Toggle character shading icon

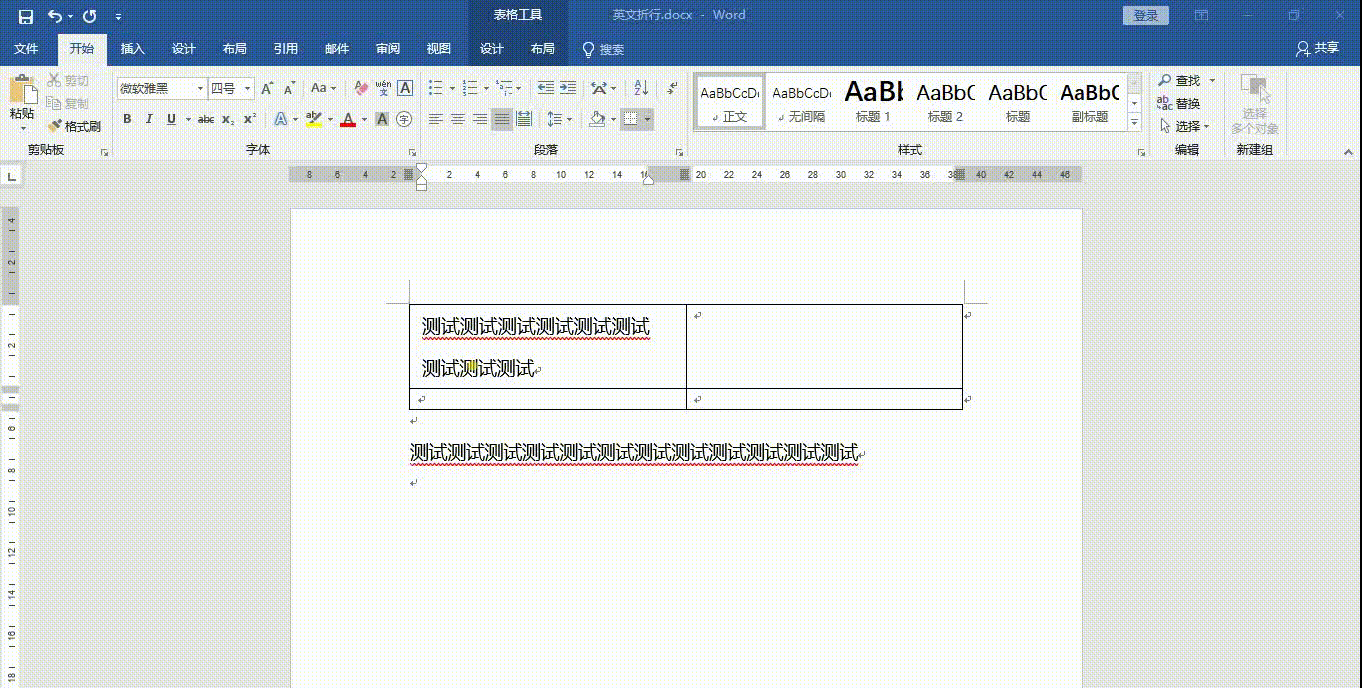pos(382,119)
